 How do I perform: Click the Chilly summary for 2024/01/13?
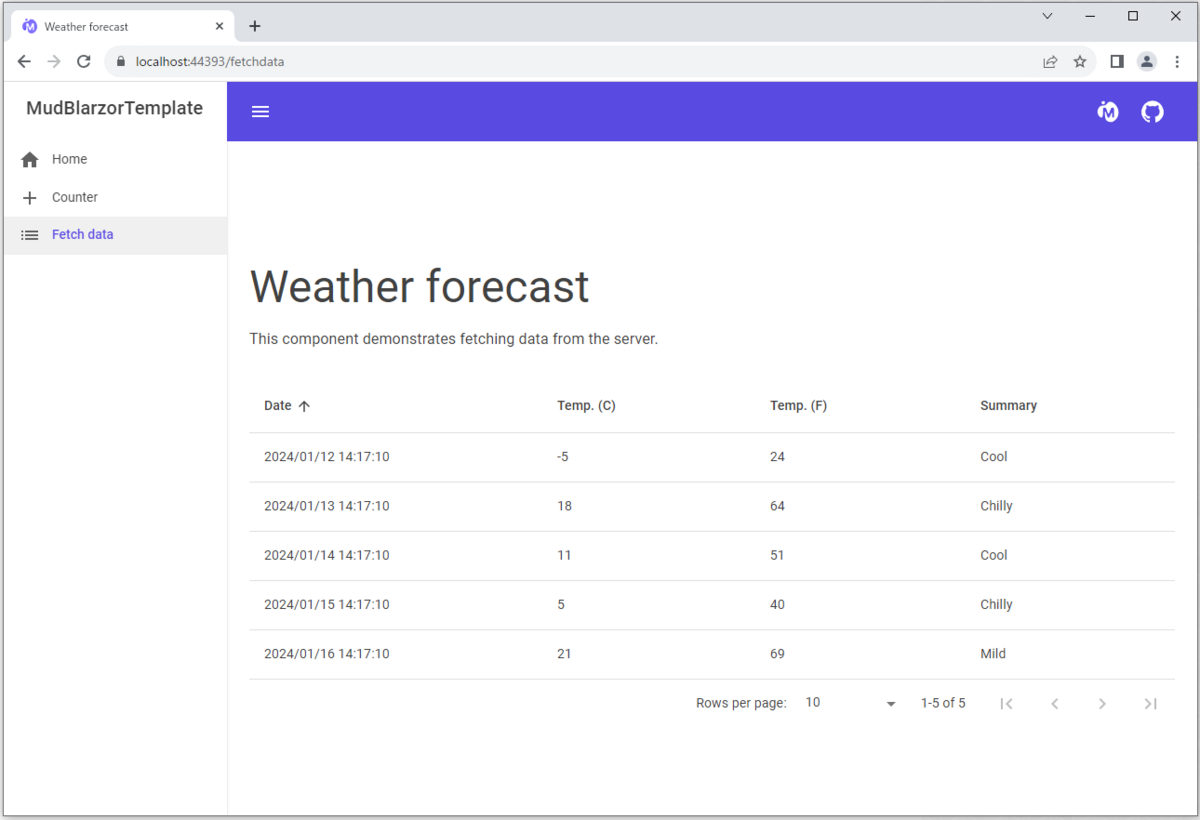[996, 506]
